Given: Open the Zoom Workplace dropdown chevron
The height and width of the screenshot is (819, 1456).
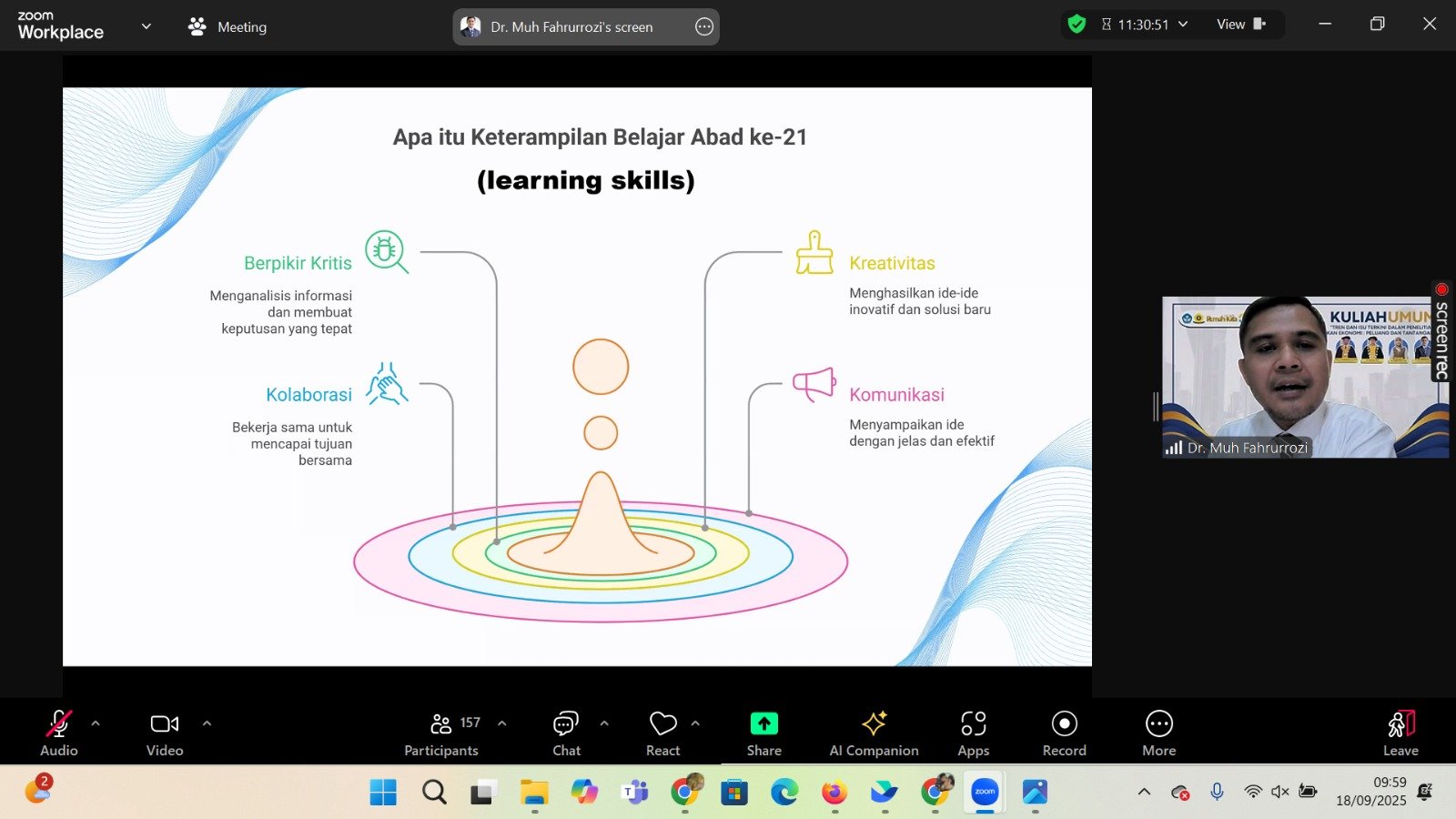Looking at the screenshot, I should [146, 26].
